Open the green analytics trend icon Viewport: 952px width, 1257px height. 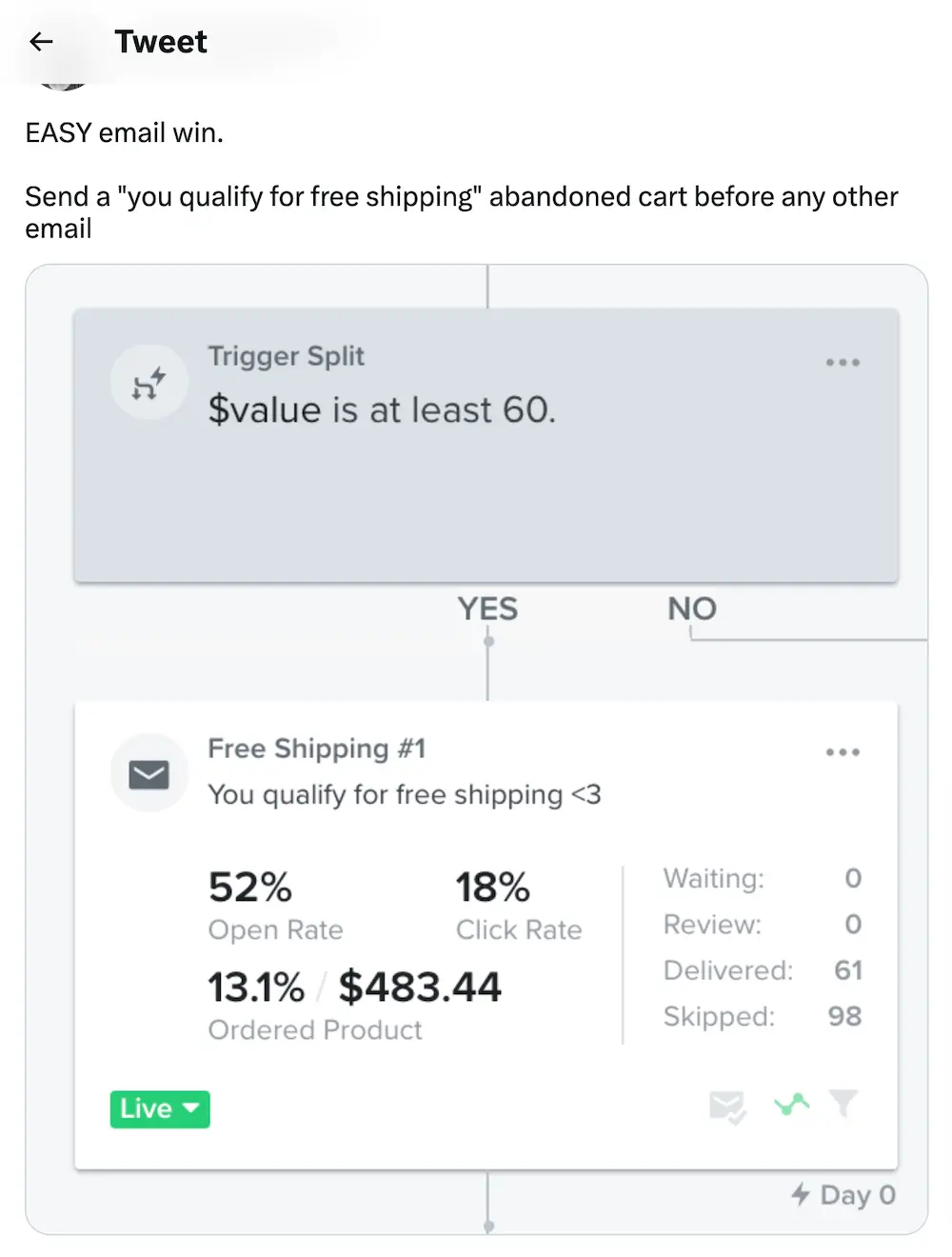click(791, 1105)
